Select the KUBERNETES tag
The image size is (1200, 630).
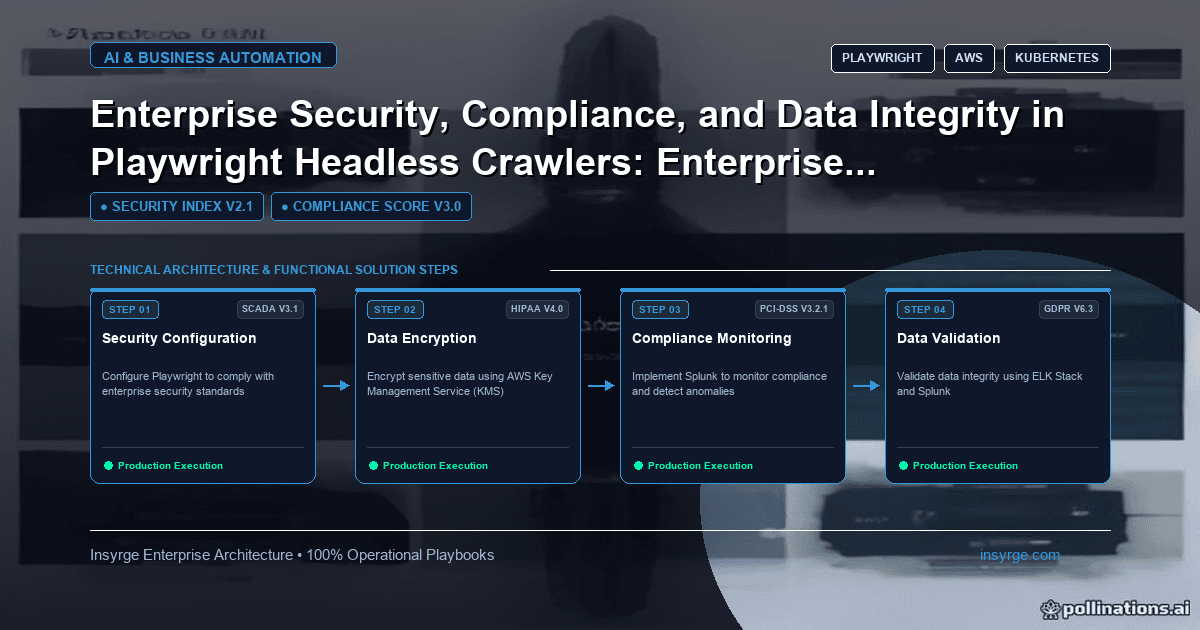[x=1057, y=58]
